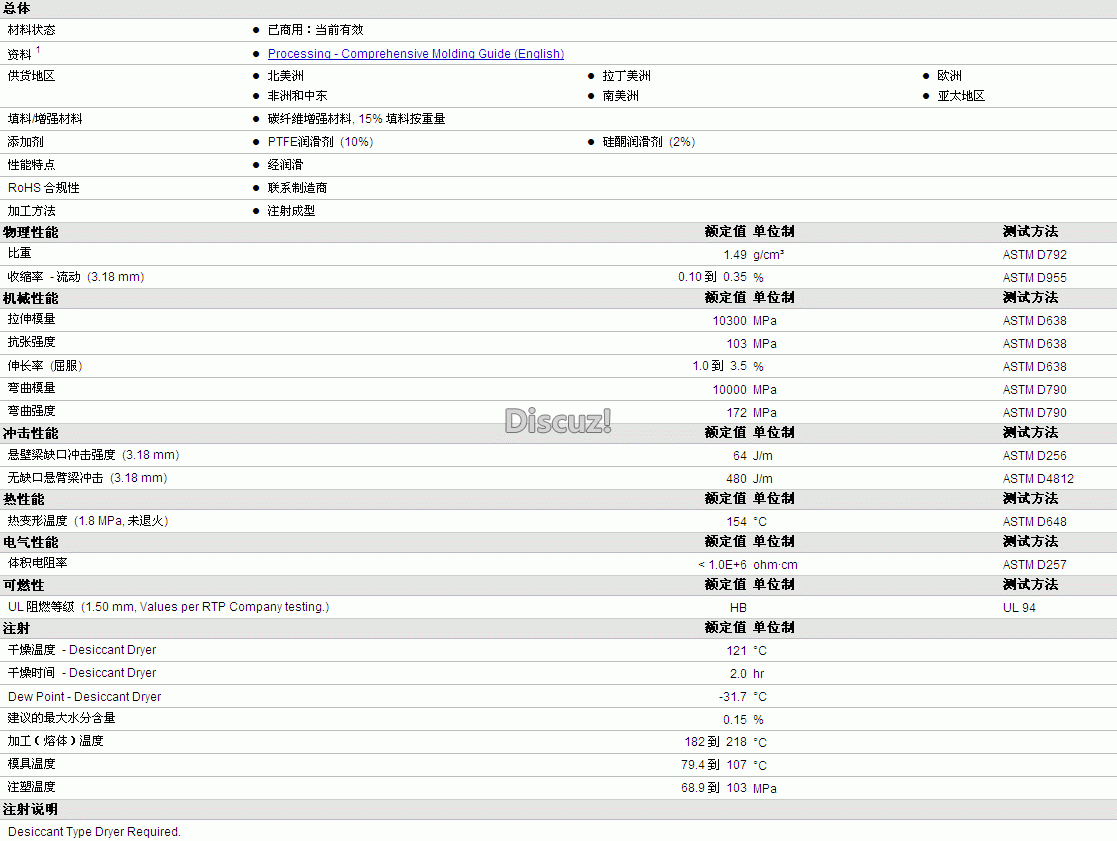Click the 硅酮润滑剂 additive entry
The height and width of the screenshot is (841, 1117).
tap(648, 142)
